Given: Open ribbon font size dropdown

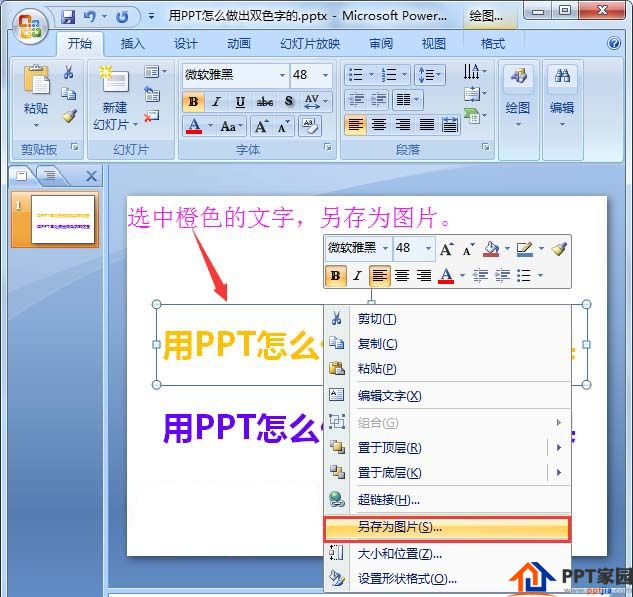Looking at the screenshot, I should coord(325,75).
